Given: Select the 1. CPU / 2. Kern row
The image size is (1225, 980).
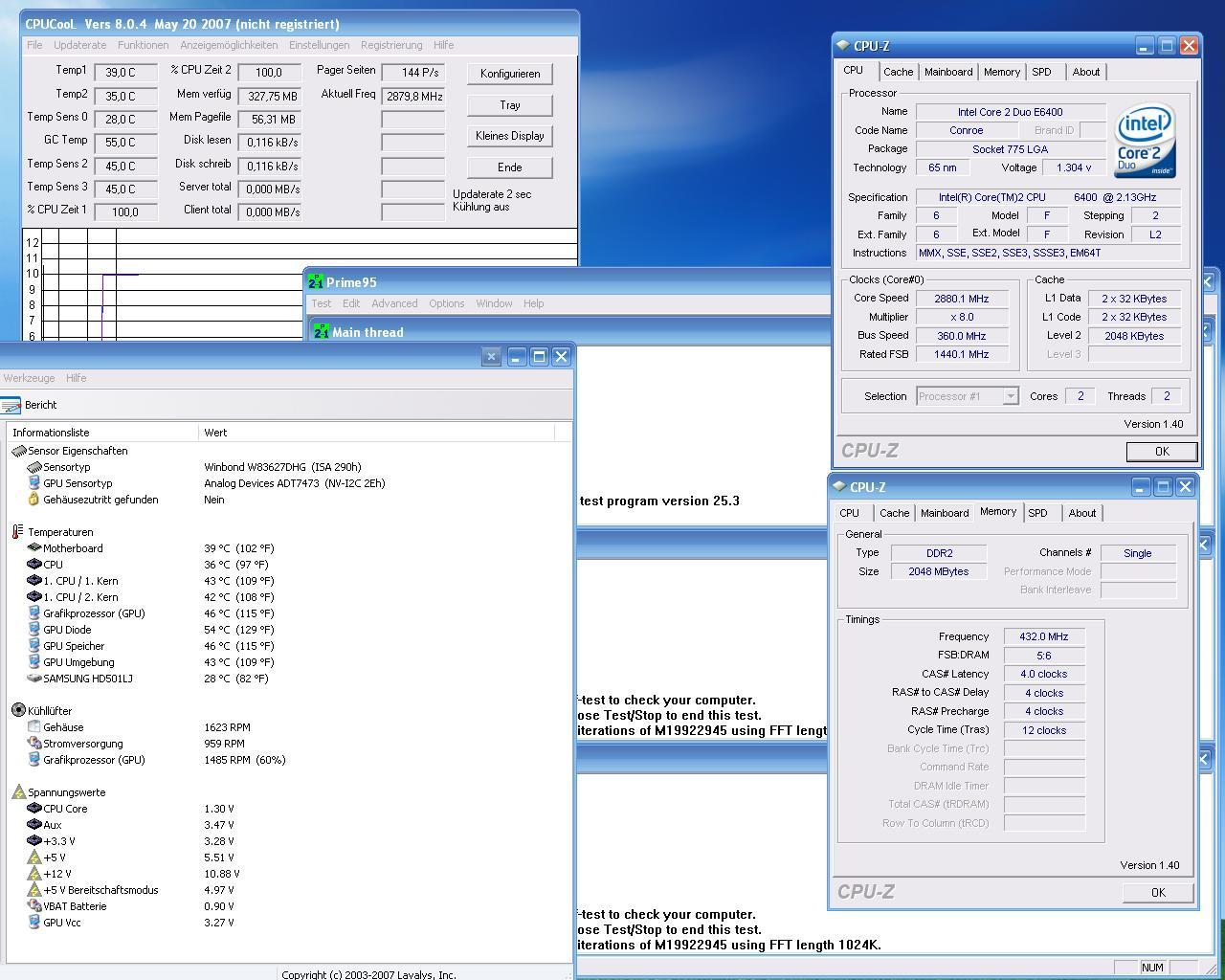Looking at the screenshot, I should pos(287,597).
